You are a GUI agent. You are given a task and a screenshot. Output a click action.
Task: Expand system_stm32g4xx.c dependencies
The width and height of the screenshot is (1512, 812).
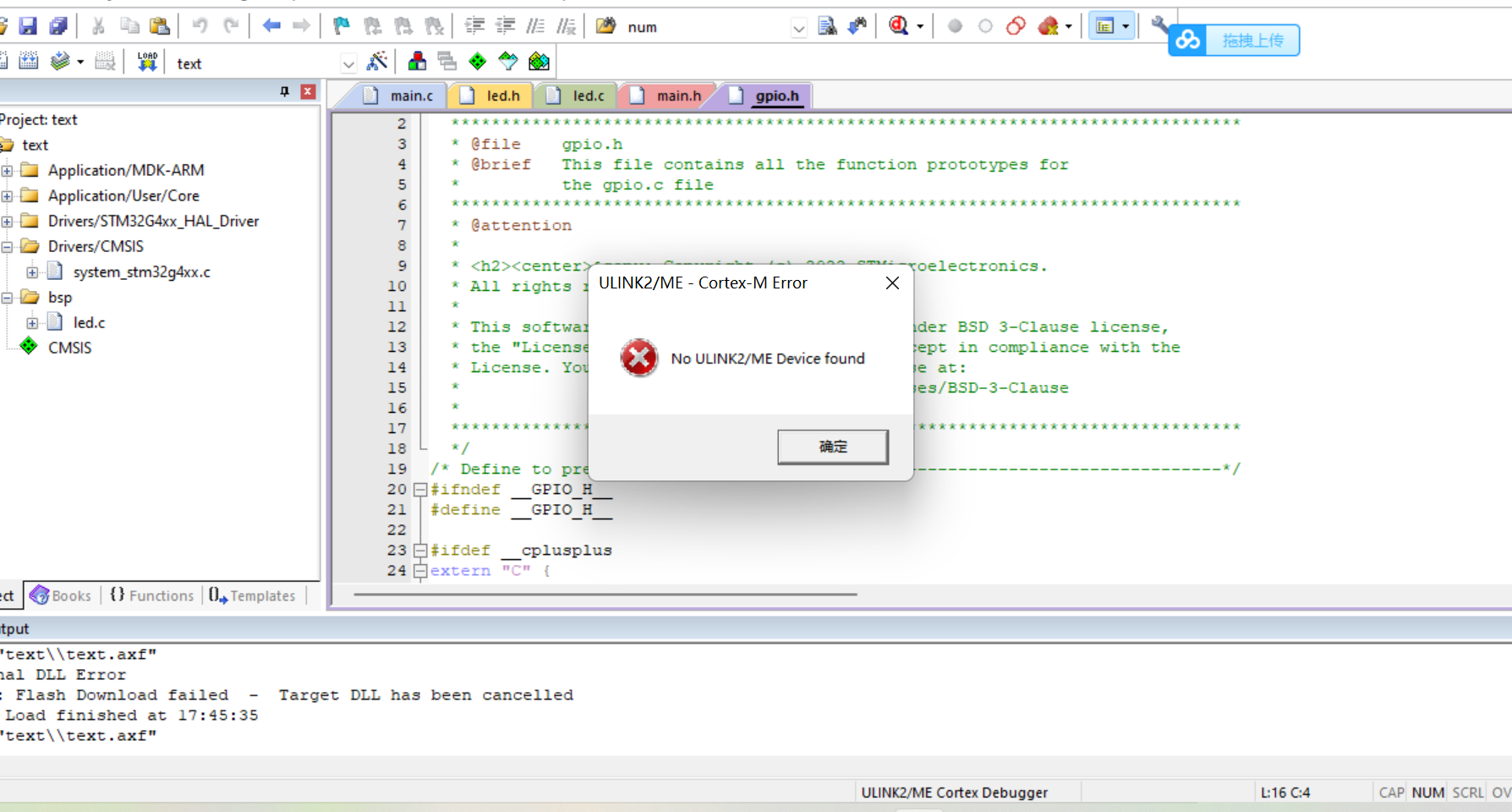pyautogui.click(x=32, y=272)
